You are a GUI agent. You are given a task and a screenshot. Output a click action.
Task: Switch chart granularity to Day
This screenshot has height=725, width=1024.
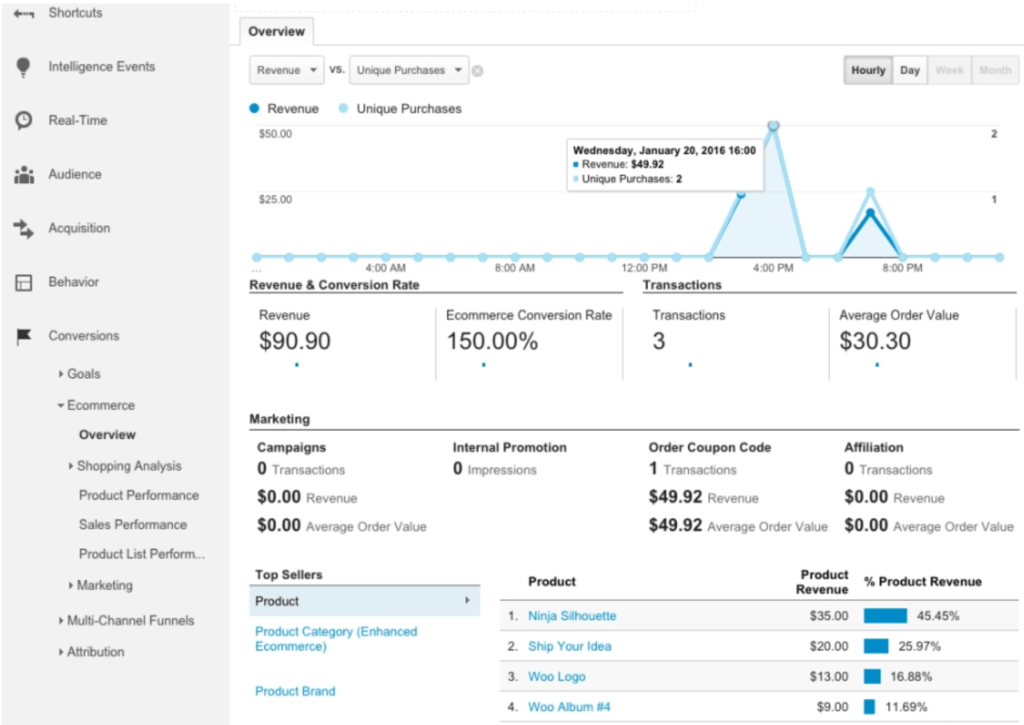click(909, 70)
